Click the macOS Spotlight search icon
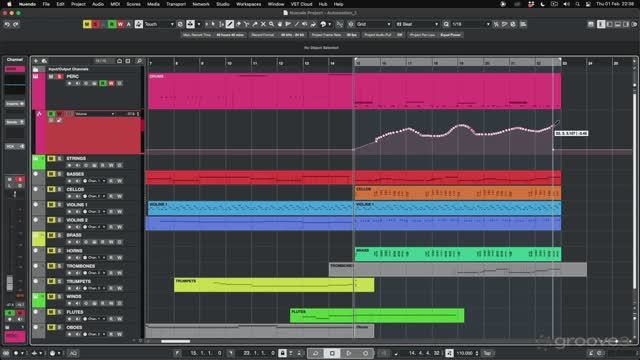The width and height of the screenshot is (640, 360). click(577, 4)
